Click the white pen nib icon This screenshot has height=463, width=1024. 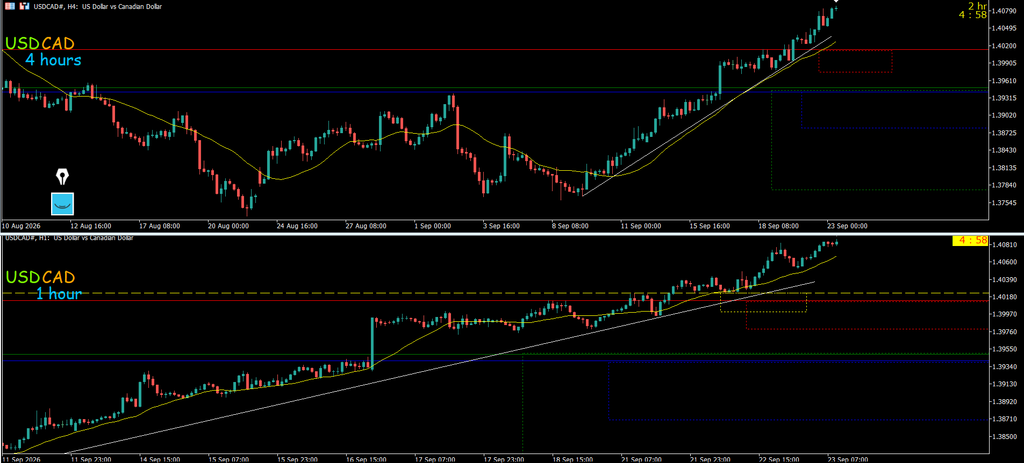(63, 176)
